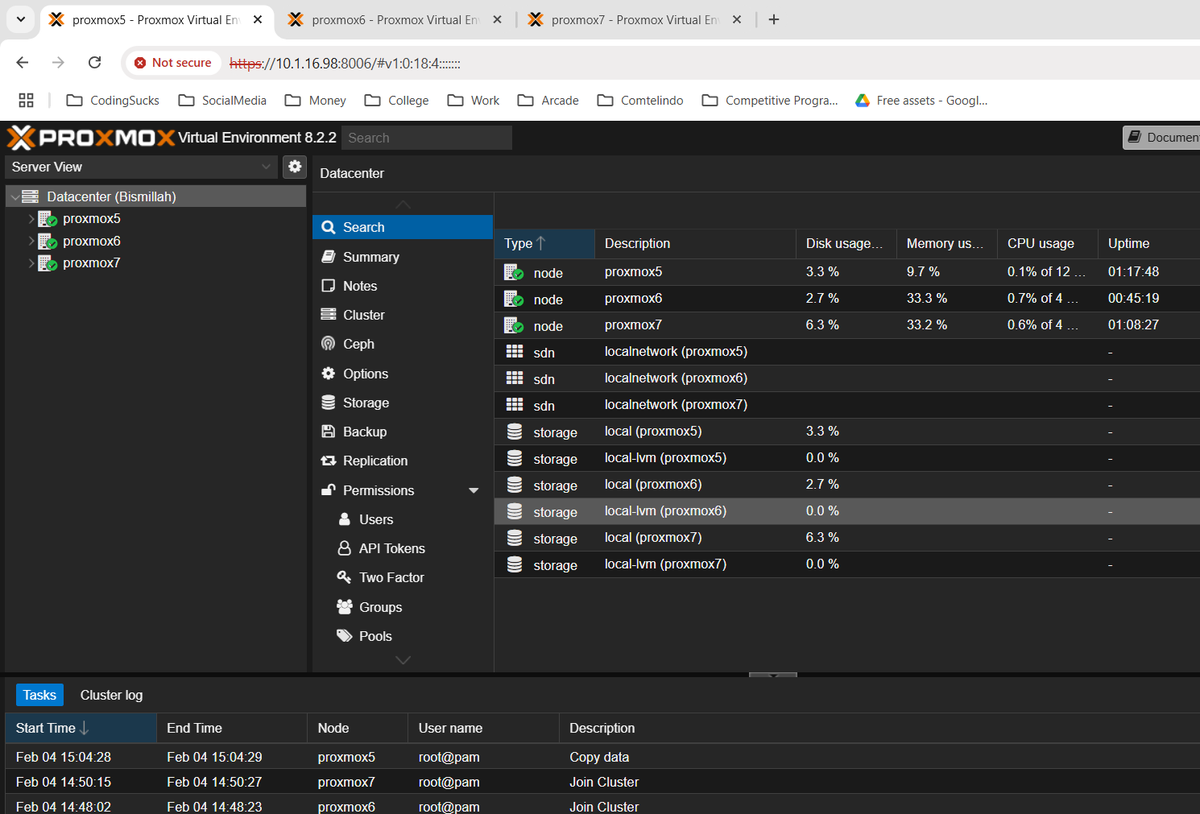Click inside the Search input field
Screen dimensions: 1200x814
point(427,137)
